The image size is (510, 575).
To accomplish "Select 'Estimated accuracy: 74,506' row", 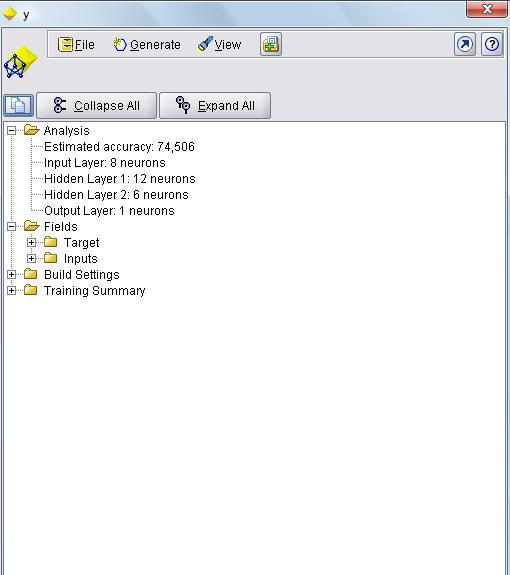I will pyautogui.click(x=119, y=147).
